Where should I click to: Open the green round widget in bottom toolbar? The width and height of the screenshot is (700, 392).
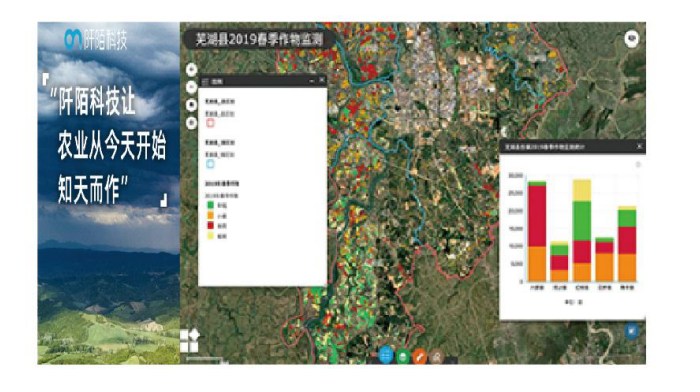(403, 356)
